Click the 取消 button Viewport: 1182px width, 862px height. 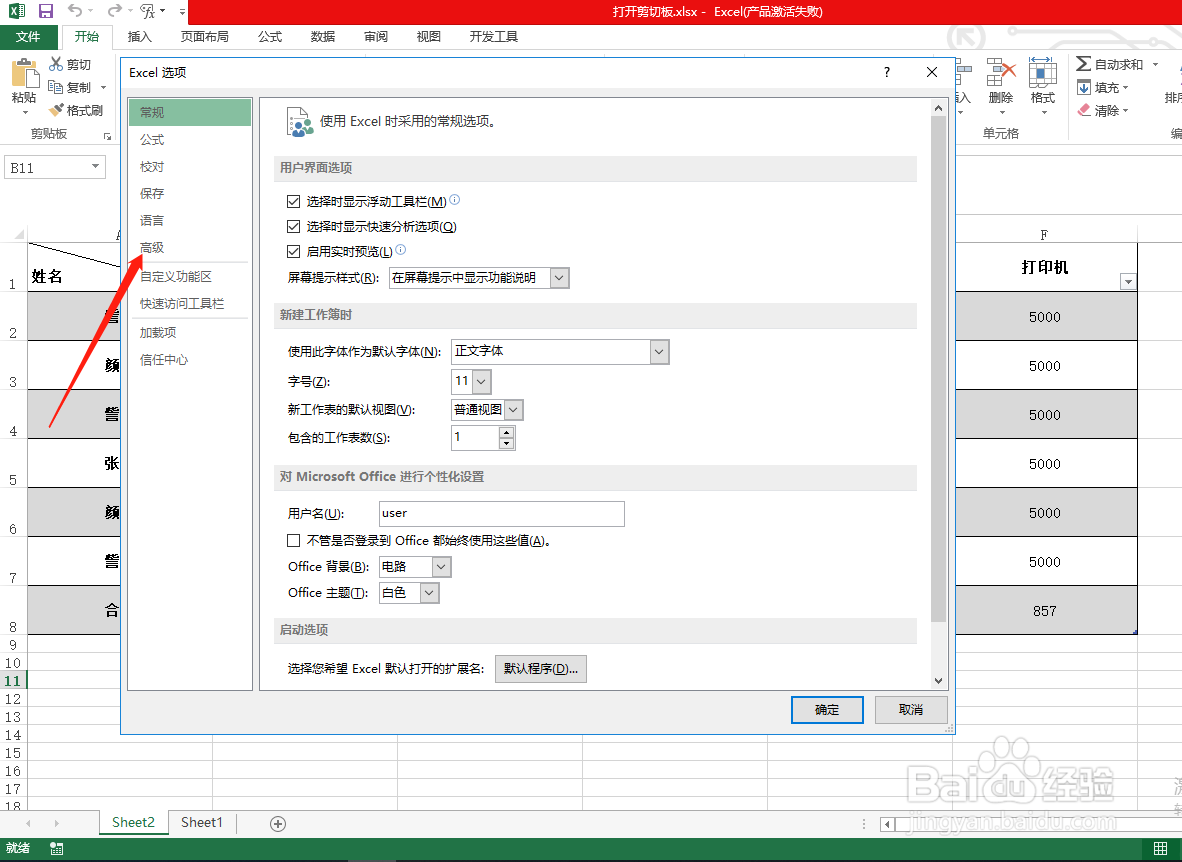click(x=911, y=710)
